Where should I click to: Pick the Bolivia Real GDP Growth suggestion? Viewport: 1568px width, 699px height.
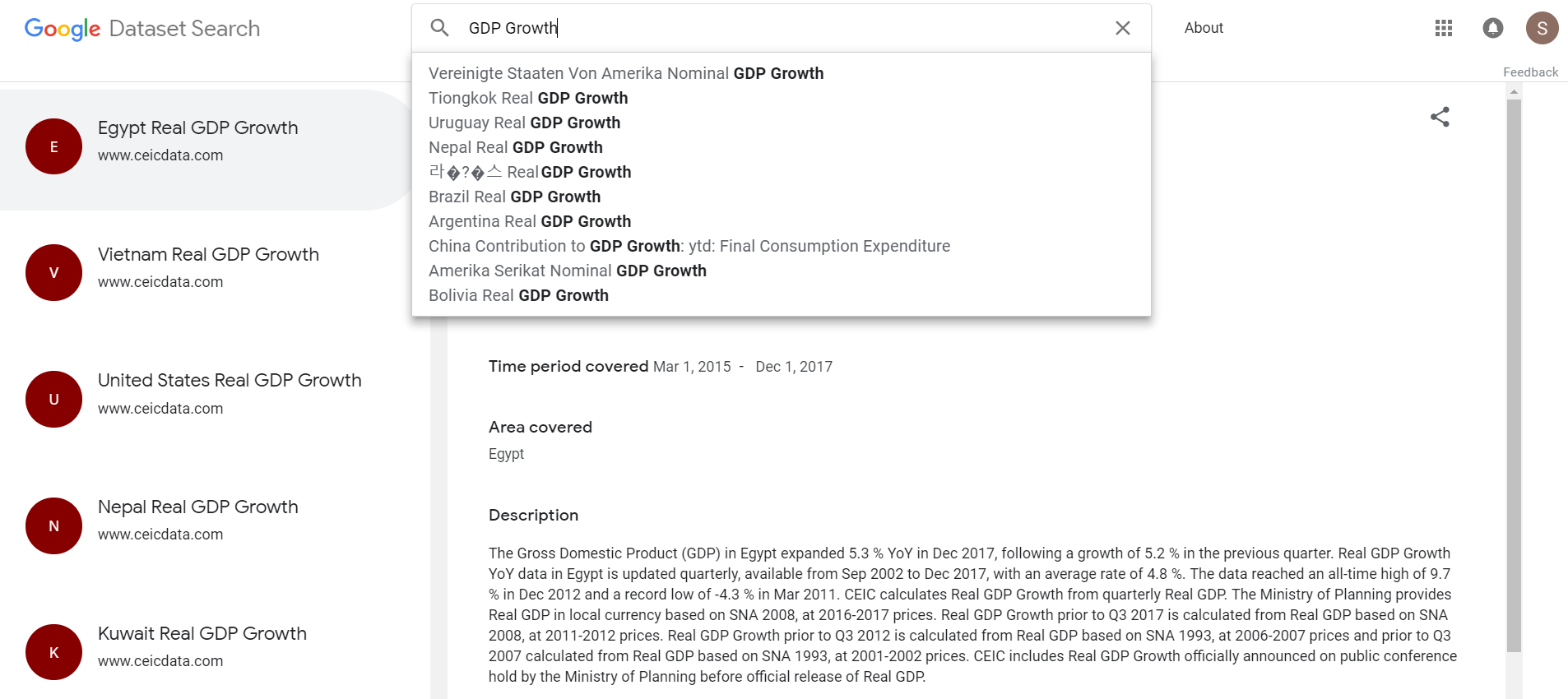(x=518, y=295)
